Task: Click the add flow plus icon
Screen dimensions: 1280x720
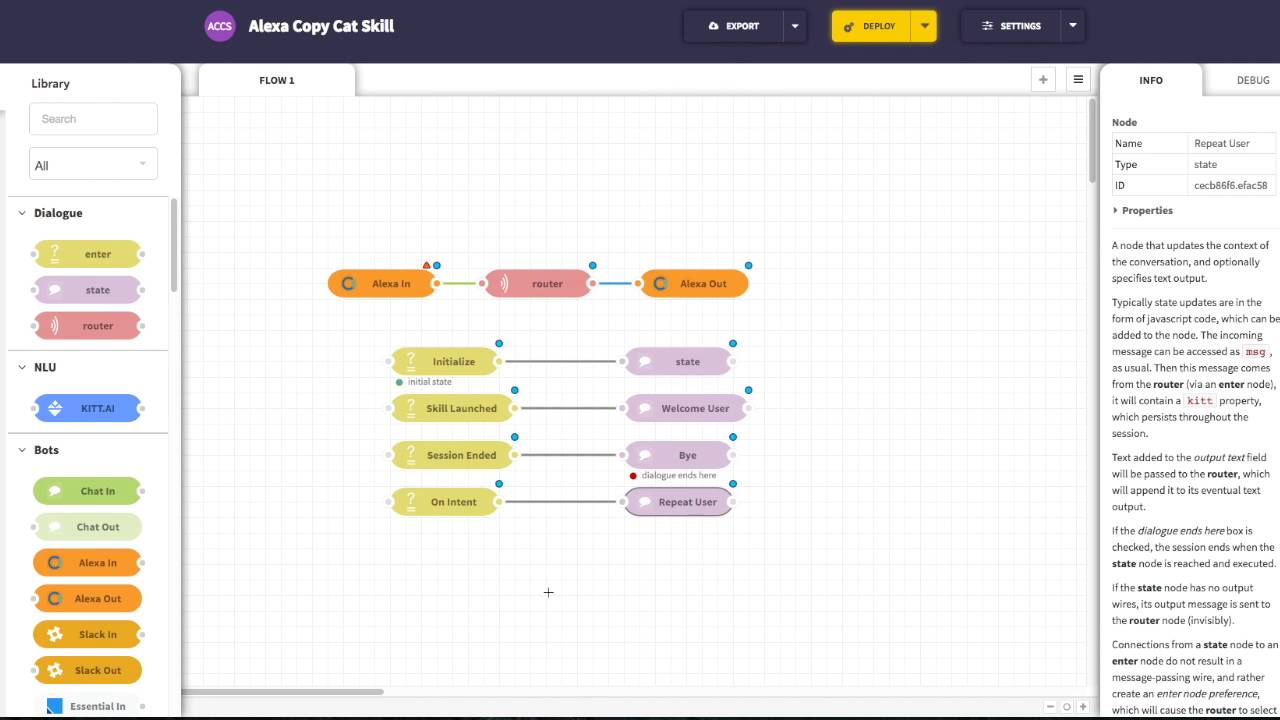Action: [1043, 80]
